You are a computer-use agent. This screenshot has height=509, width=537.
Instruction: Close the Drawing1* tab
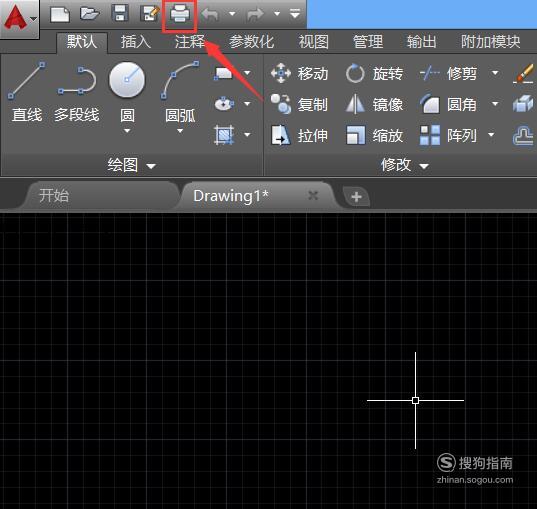tap(313, 196)
